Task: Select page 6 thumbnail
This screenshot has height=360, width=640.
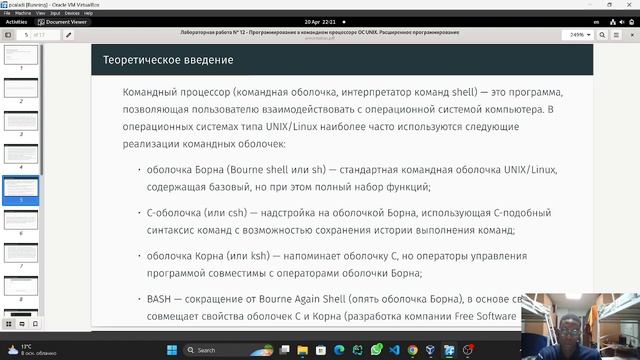Action: coord(21,220)
